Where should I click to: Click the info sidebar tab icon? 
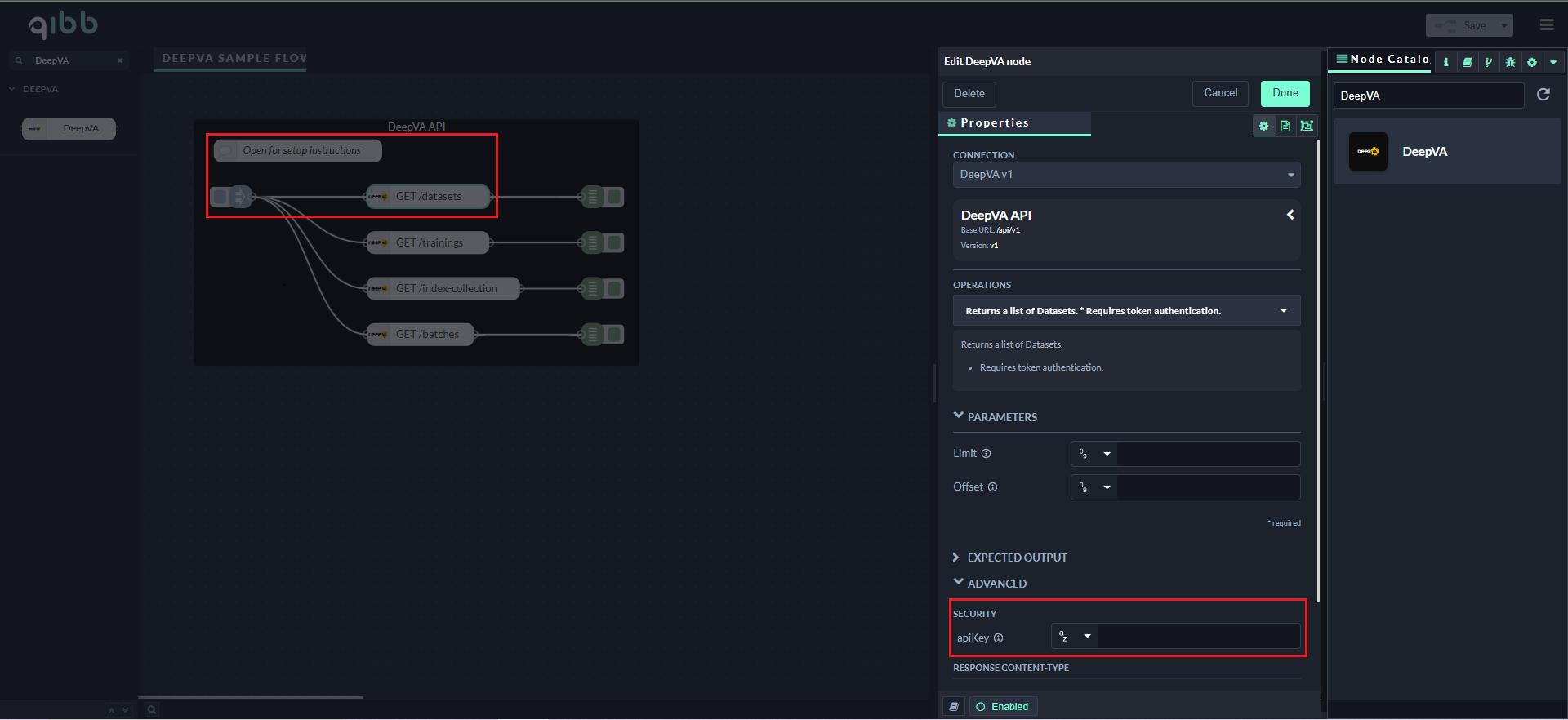[x=1446, y=62]
